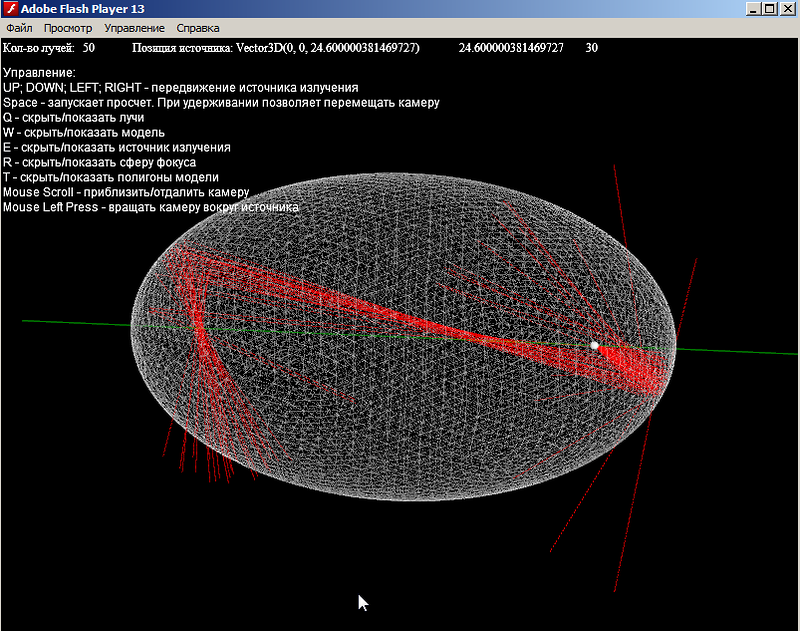The width and height of the screenshot is (800, 631).
Task: Open the Просмотр menu
Action: [69, 28]
